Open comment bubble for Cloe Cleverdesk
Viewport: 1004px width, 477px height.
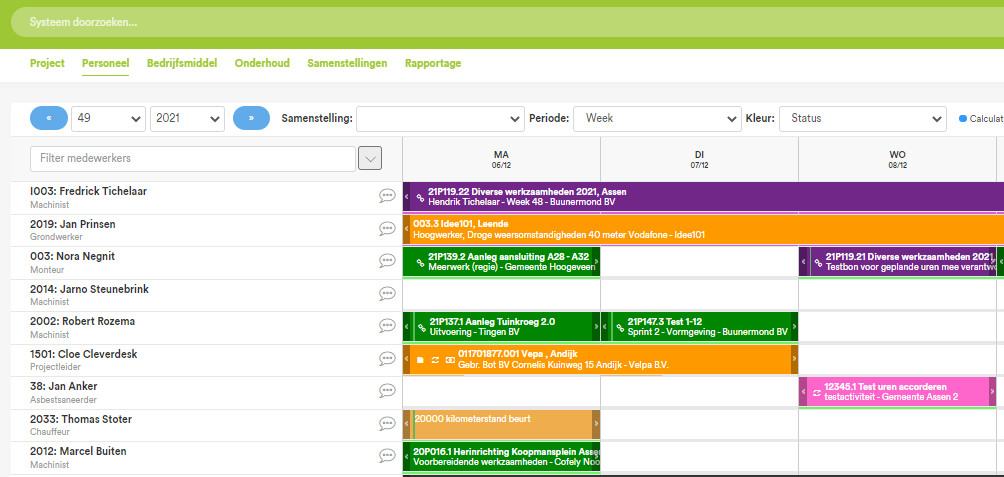point(387,359)
